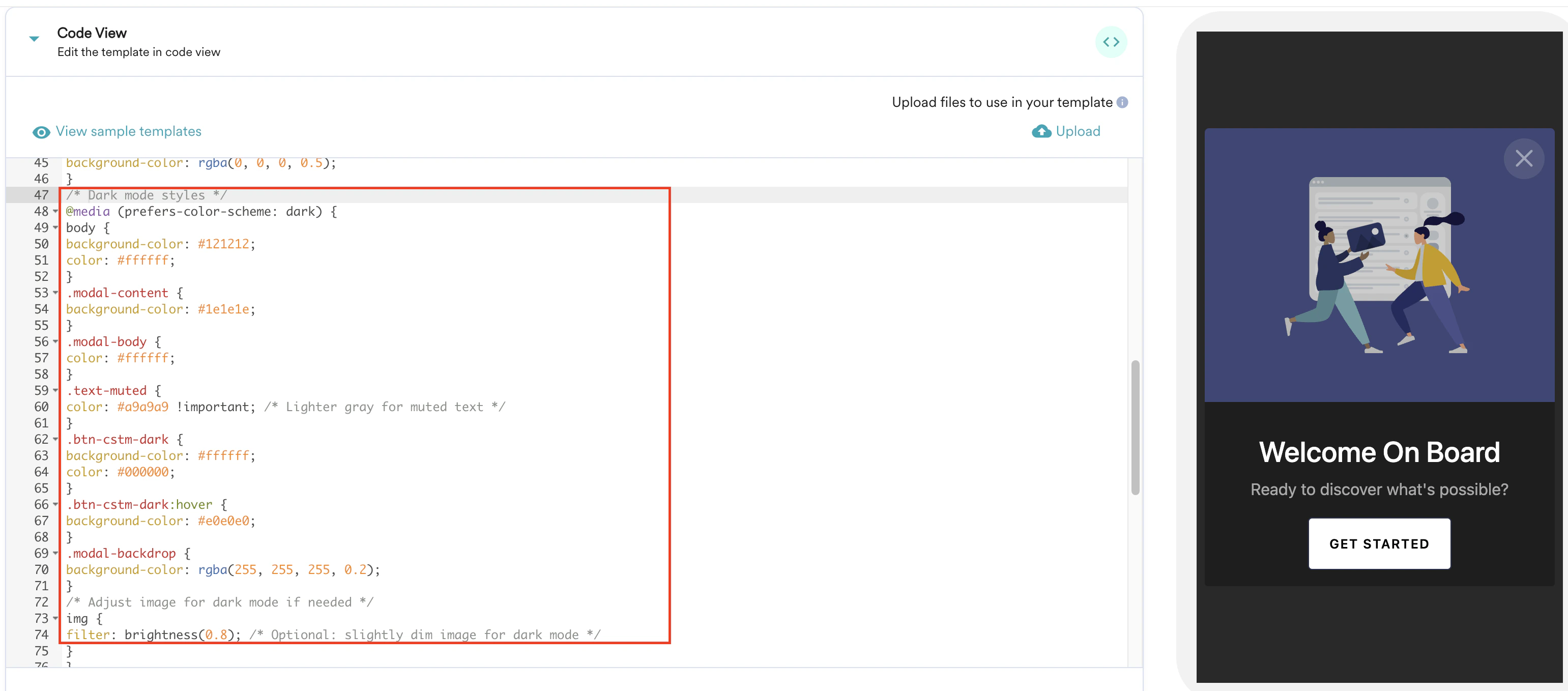Collapse the .modal-content rule on line 53

pyautogui.click(x=55, y=294)
